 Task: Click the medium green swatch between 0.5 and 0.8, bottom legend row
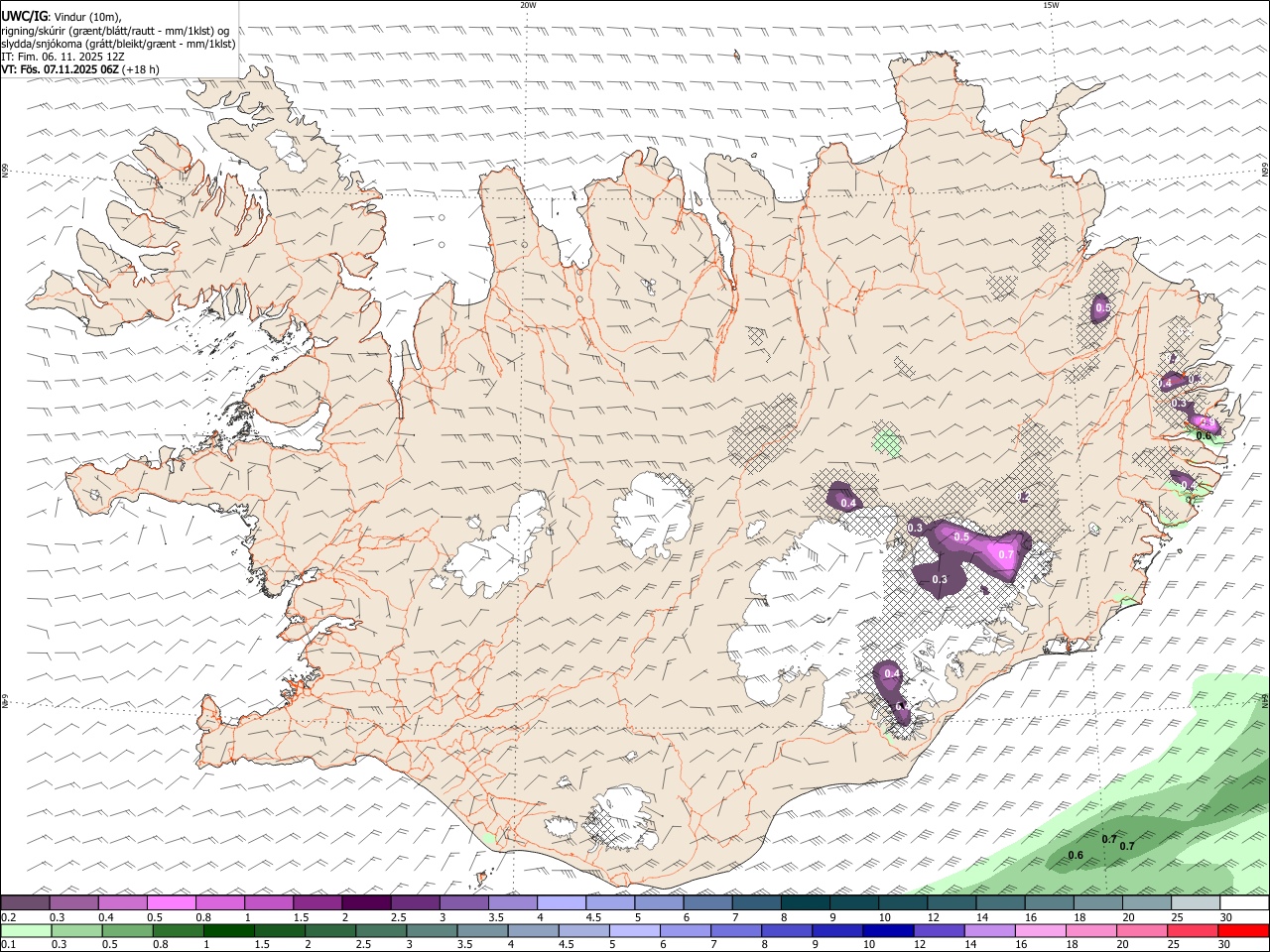click(127, 930)
